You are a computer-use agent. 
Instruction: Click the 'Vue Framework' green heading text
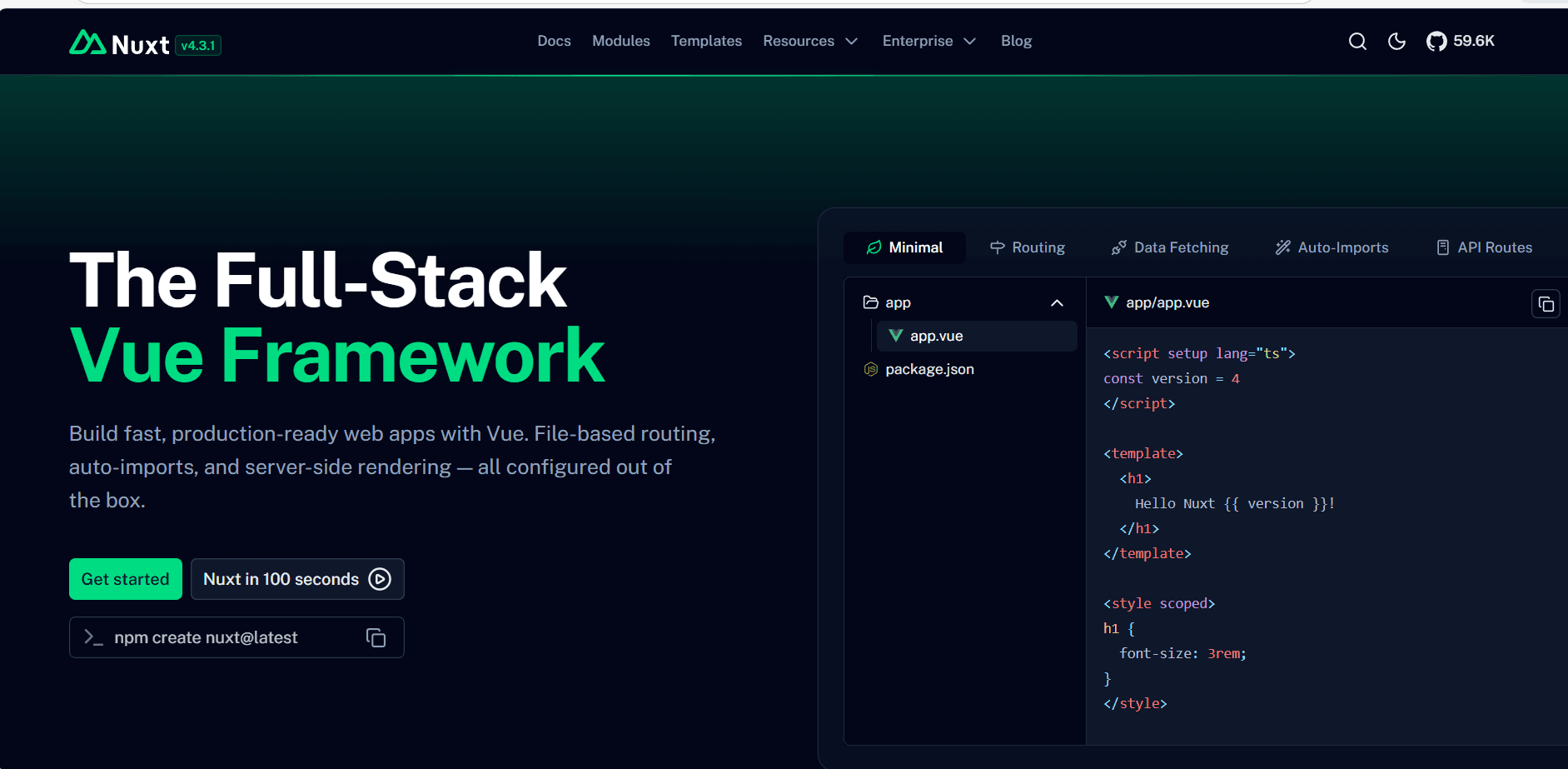337,357
